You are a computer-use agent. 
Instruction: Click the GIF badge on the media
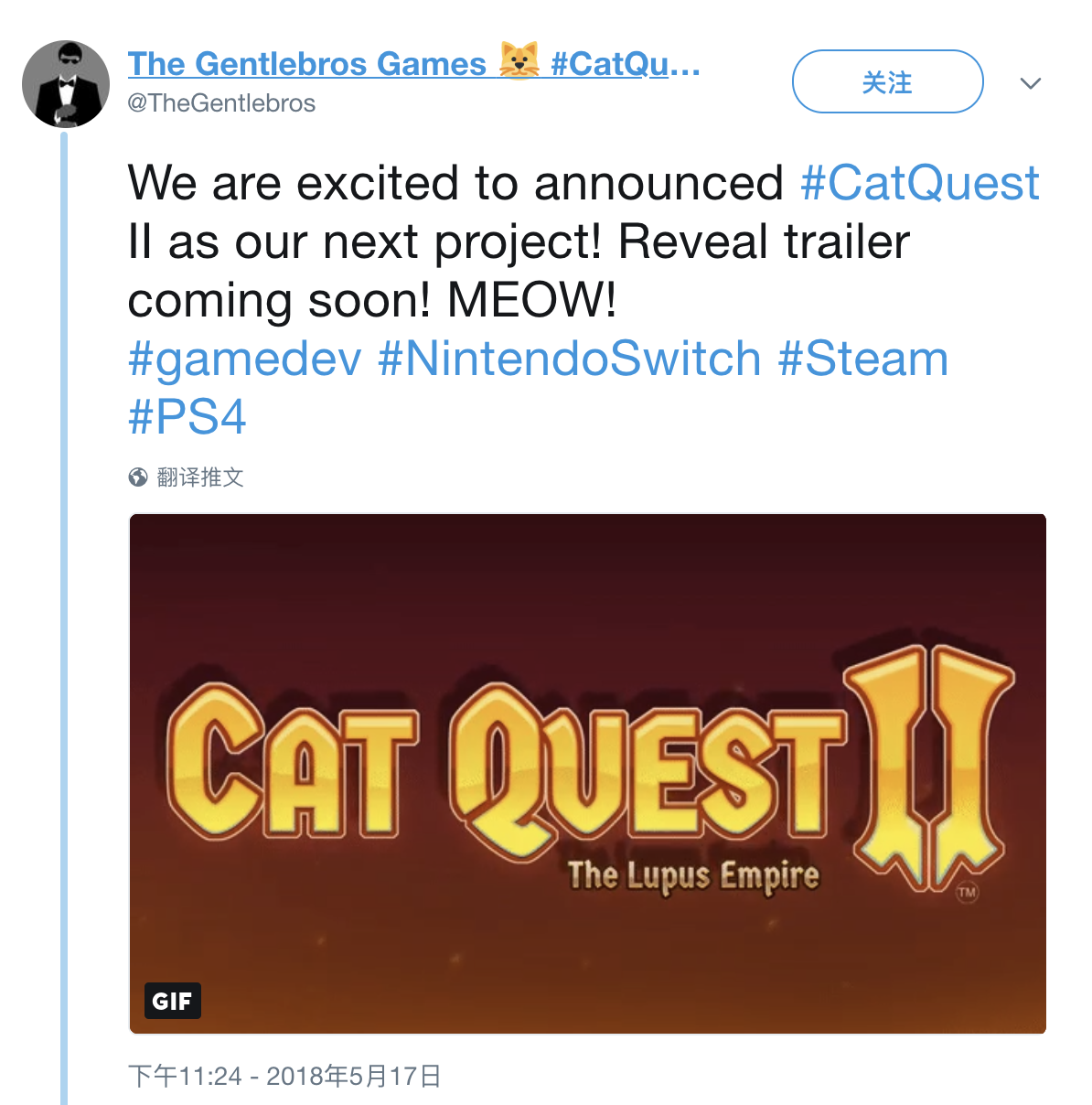(172, 1001)
